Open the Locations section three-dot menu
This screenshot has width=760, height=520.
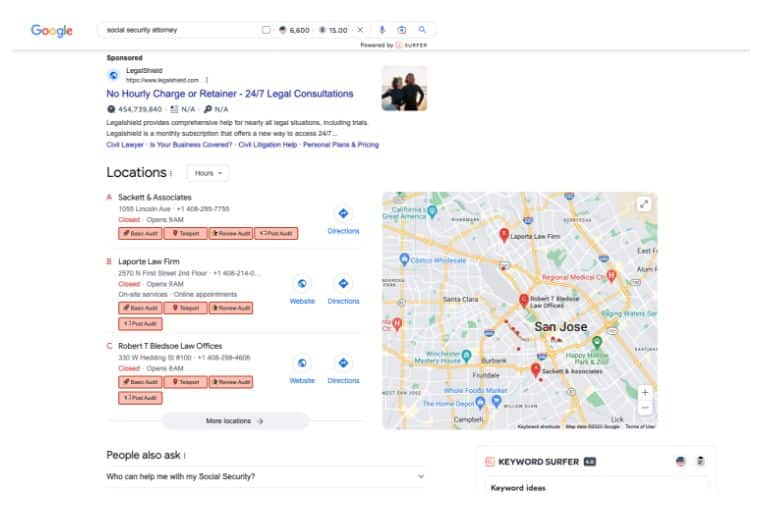click(171, 173)
